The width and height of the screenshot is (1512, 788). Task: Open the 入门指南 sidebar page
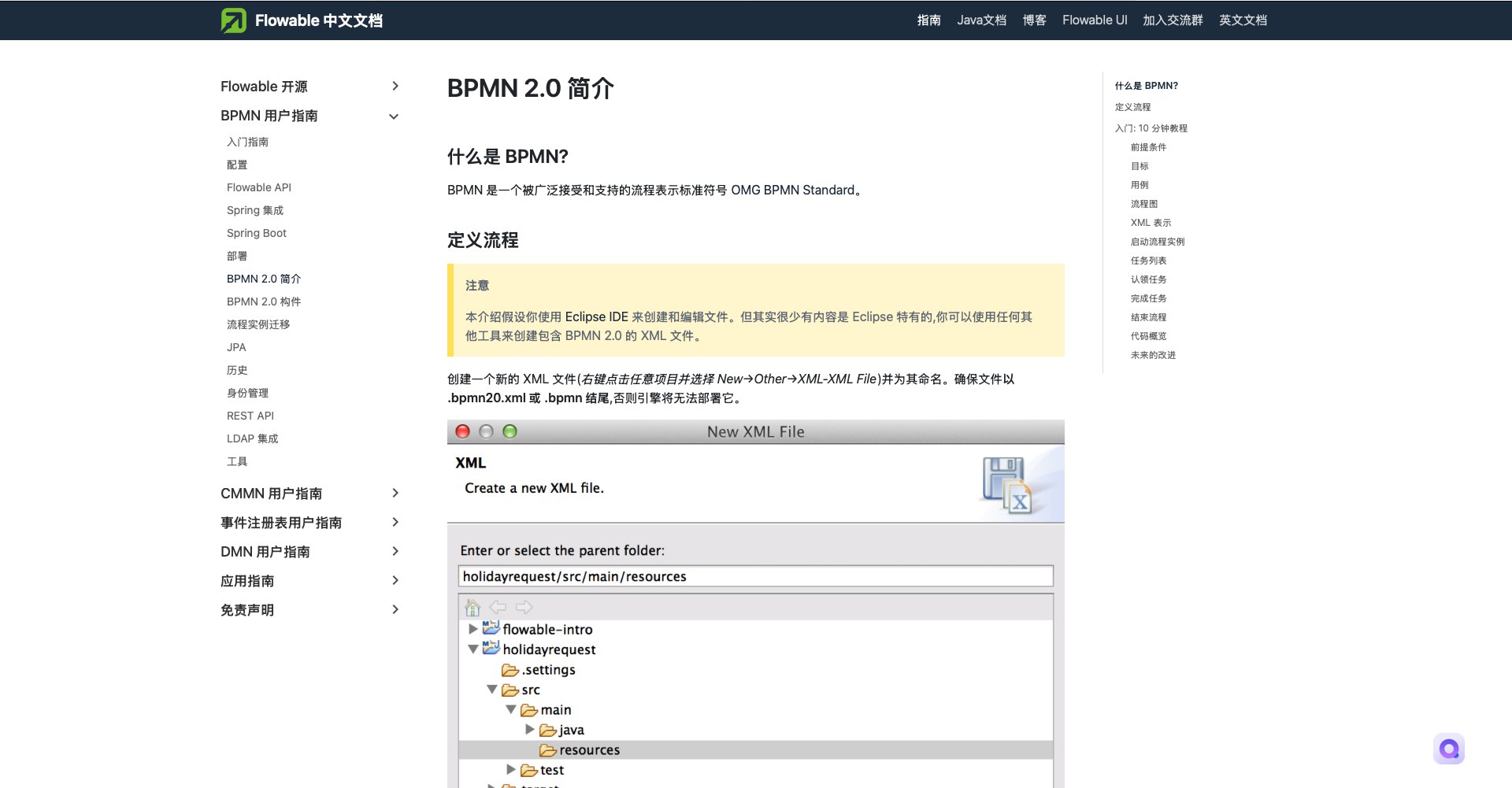247,142
